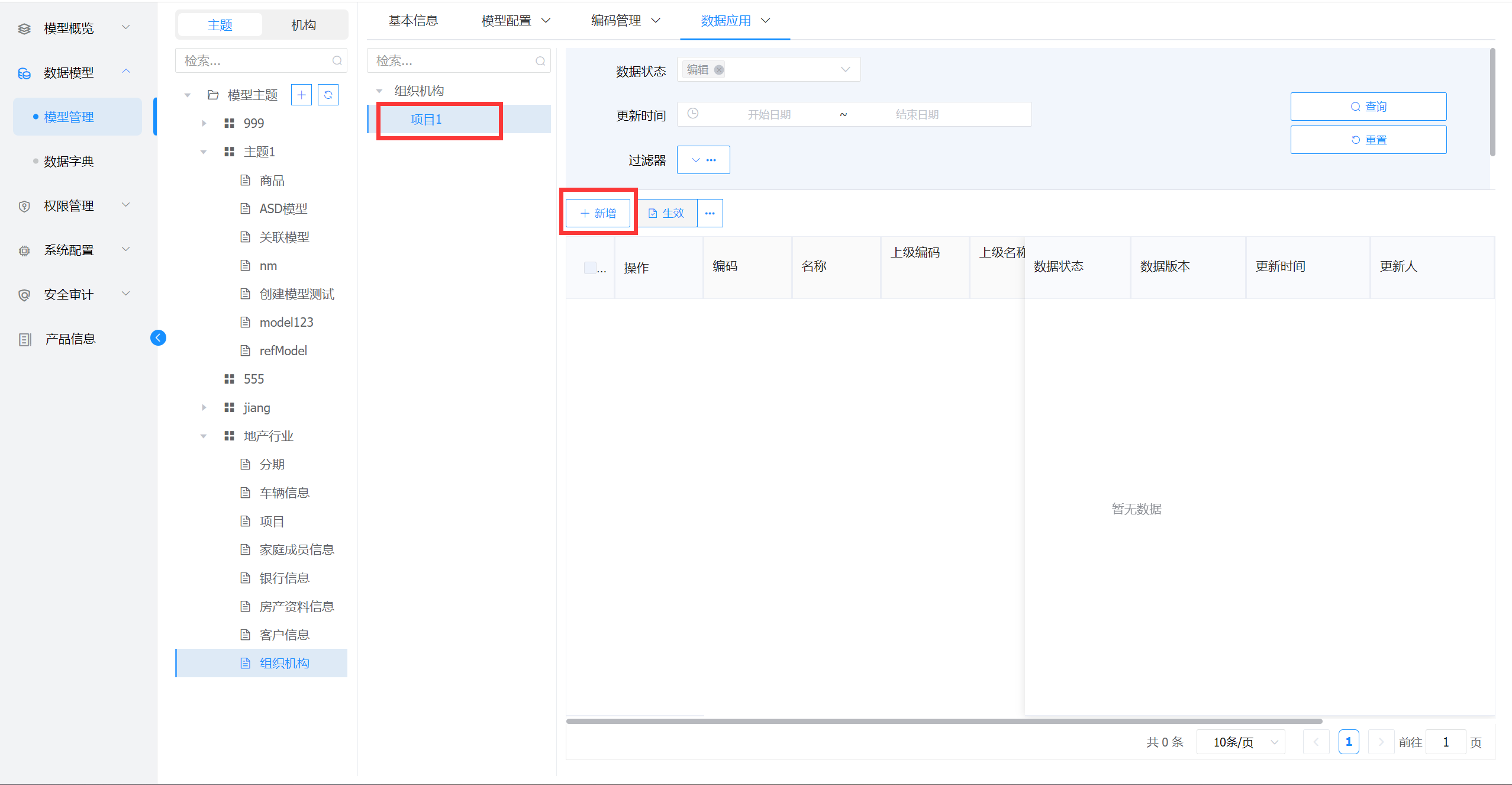
Task: Click the 系统配置 chip icon
Action: click(x=24, y=250)
